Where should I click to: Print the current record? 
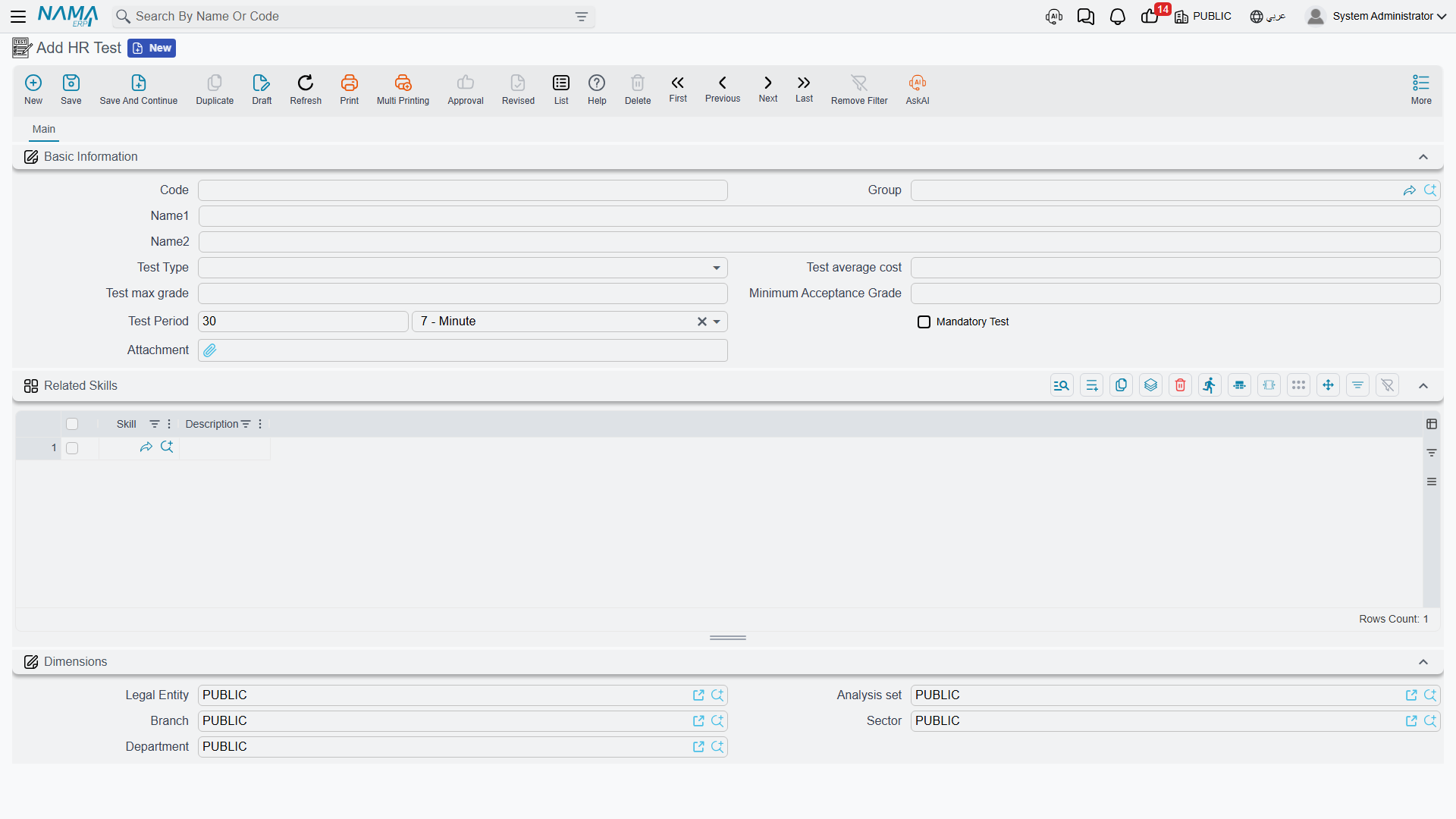pyautogui.click(x=350, y=89)
